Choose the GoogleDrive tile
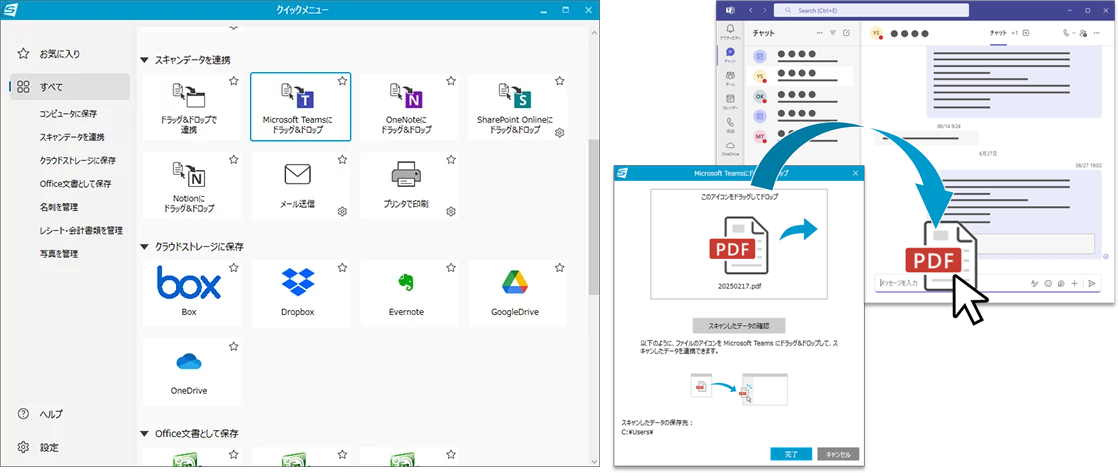The height and width of the screenshot is (473, 1118). [x=518, y=293]
